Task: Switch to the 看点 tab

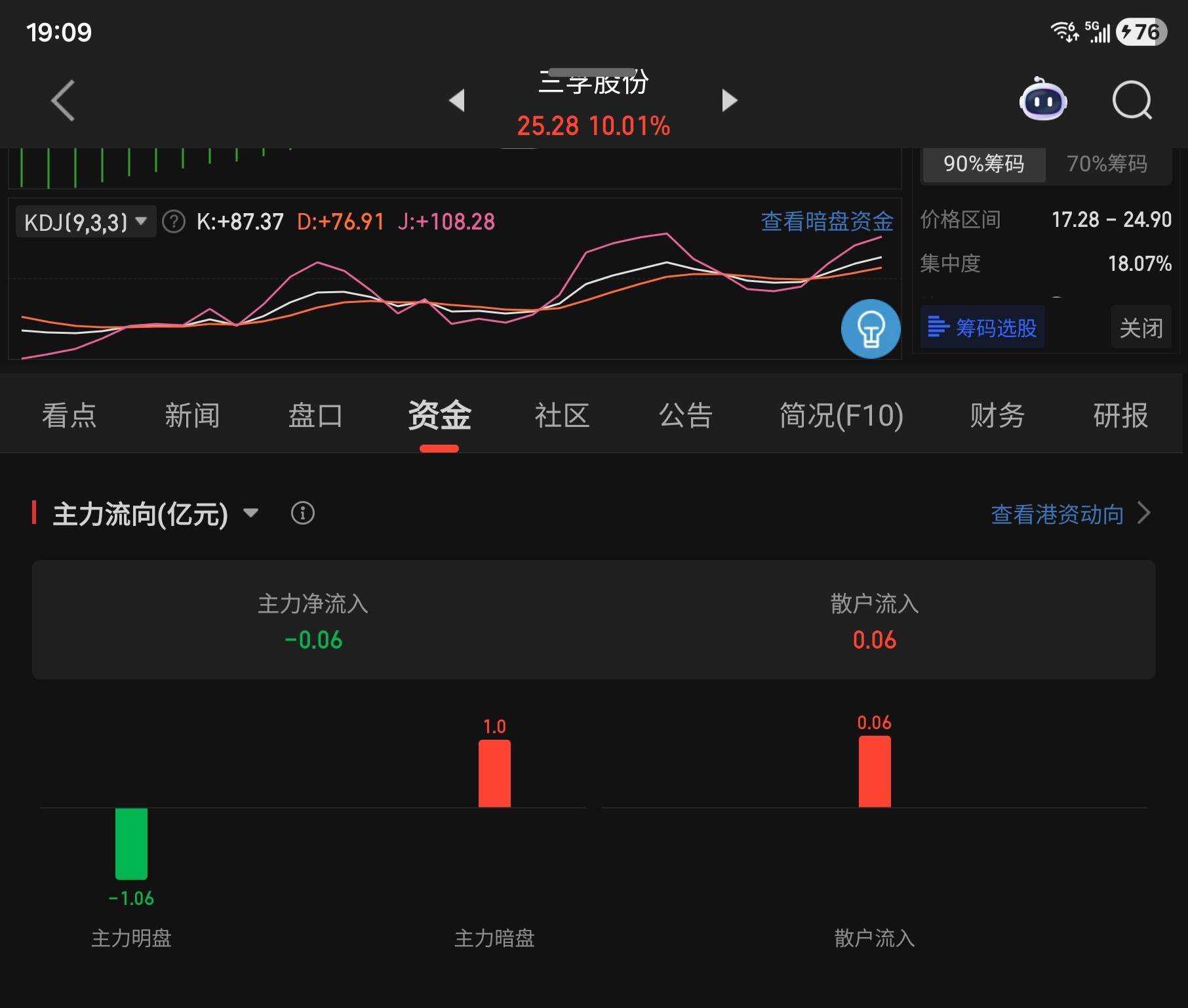Action: coord(69,415)
